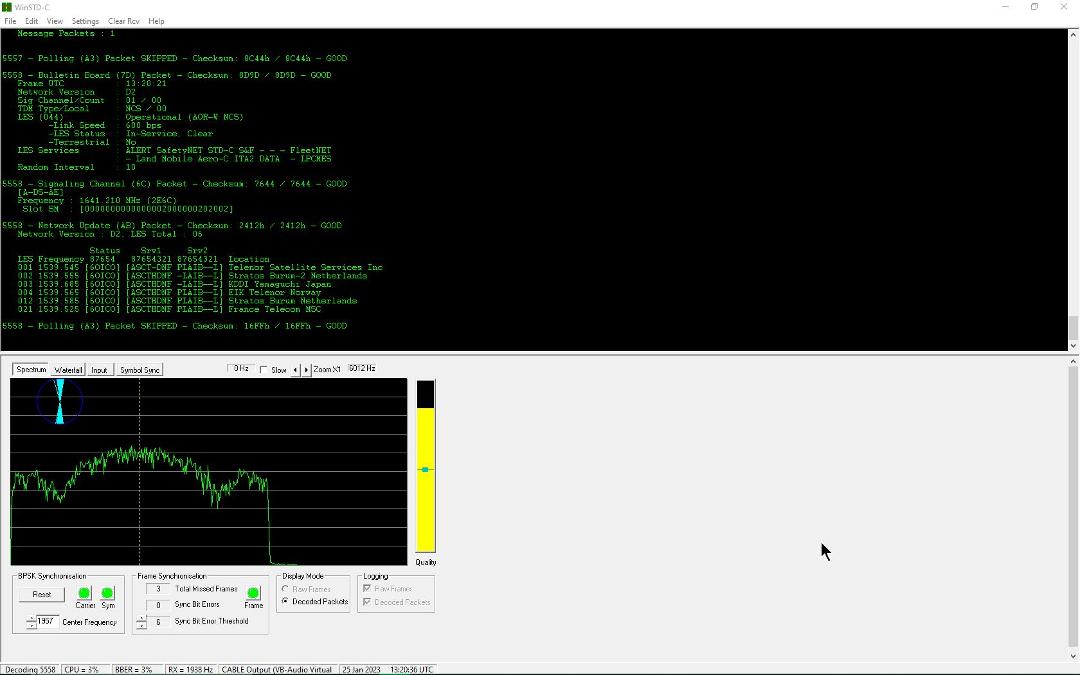1080x675 pixels.
Task: Switch to the Waterfall tab
Action: coord(68,371)
